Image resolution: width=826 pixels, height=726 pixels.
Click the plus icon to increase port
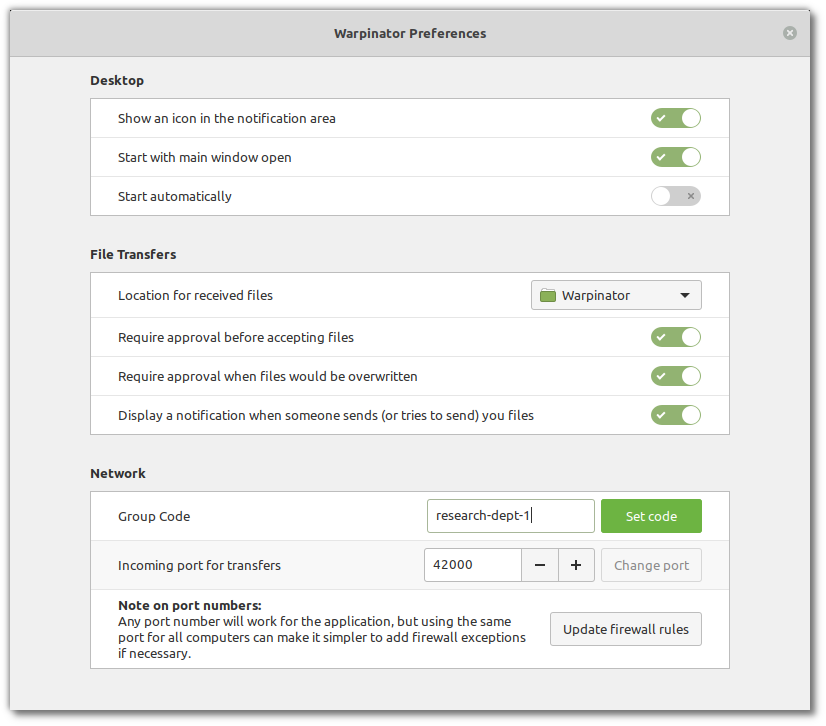tap(576, 565)
